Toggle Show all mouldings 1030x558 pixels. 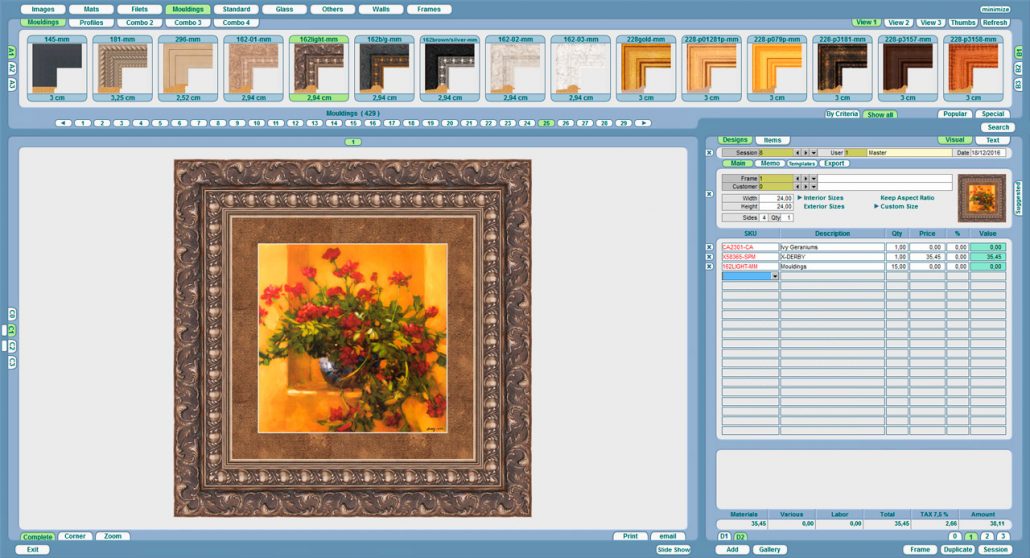pyautogui.click(x=880, y=114)
